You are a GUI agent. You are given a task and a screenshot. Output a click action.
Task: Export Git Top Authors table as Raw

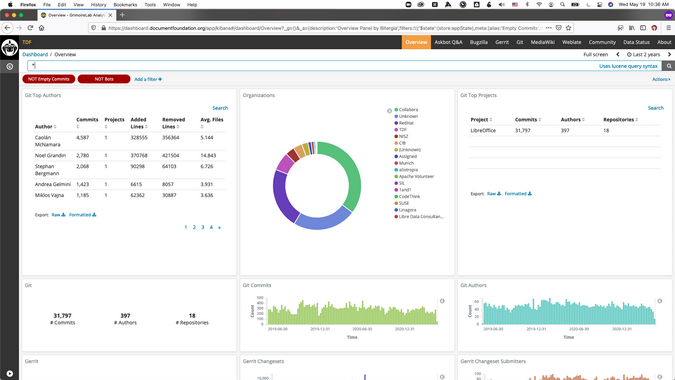58,215
